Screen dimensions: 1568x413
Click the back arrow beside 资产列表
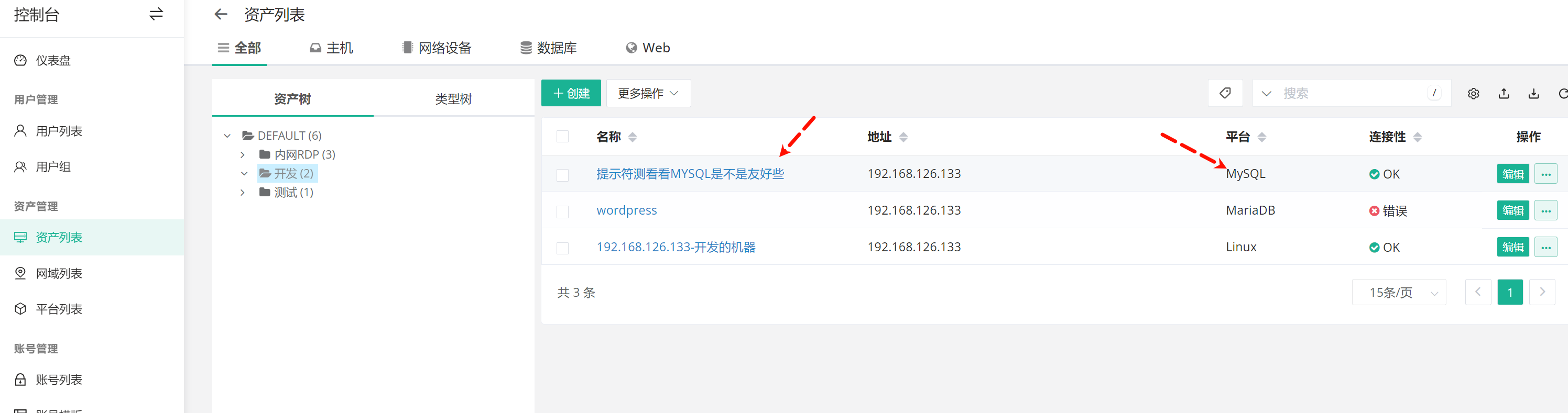221,14
